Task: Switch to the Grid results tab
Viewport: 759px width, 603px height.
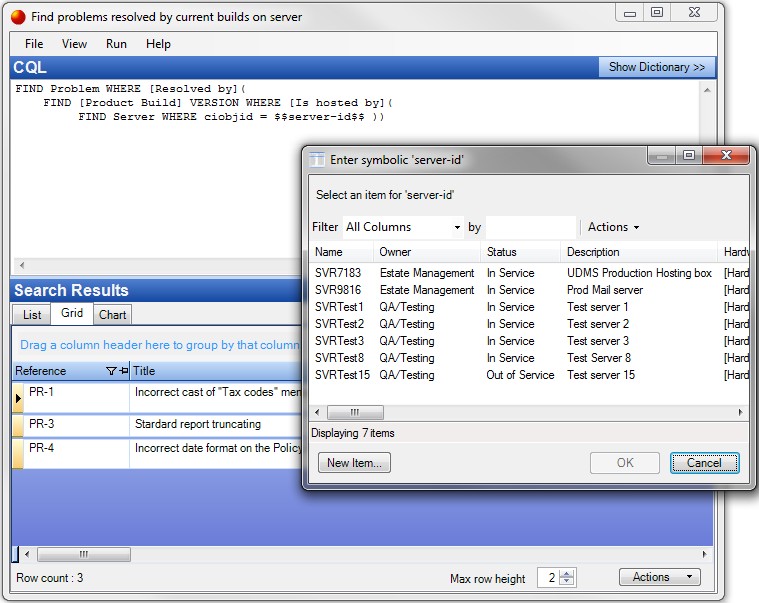Action: (72, 313)
